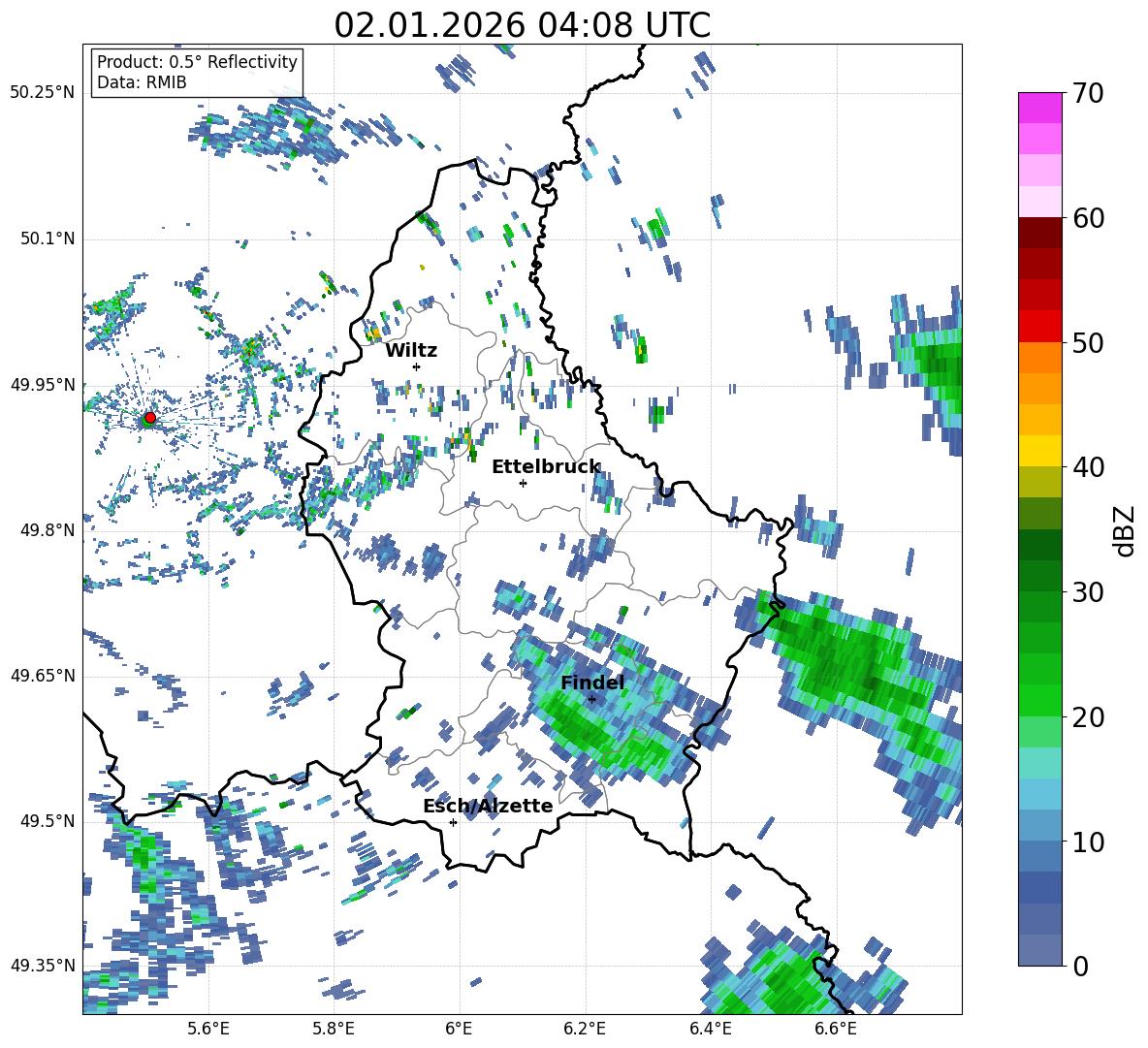
Task: Click the colorbar 70 tick label
Action: pyautogui.click(x=1088, y=93)
